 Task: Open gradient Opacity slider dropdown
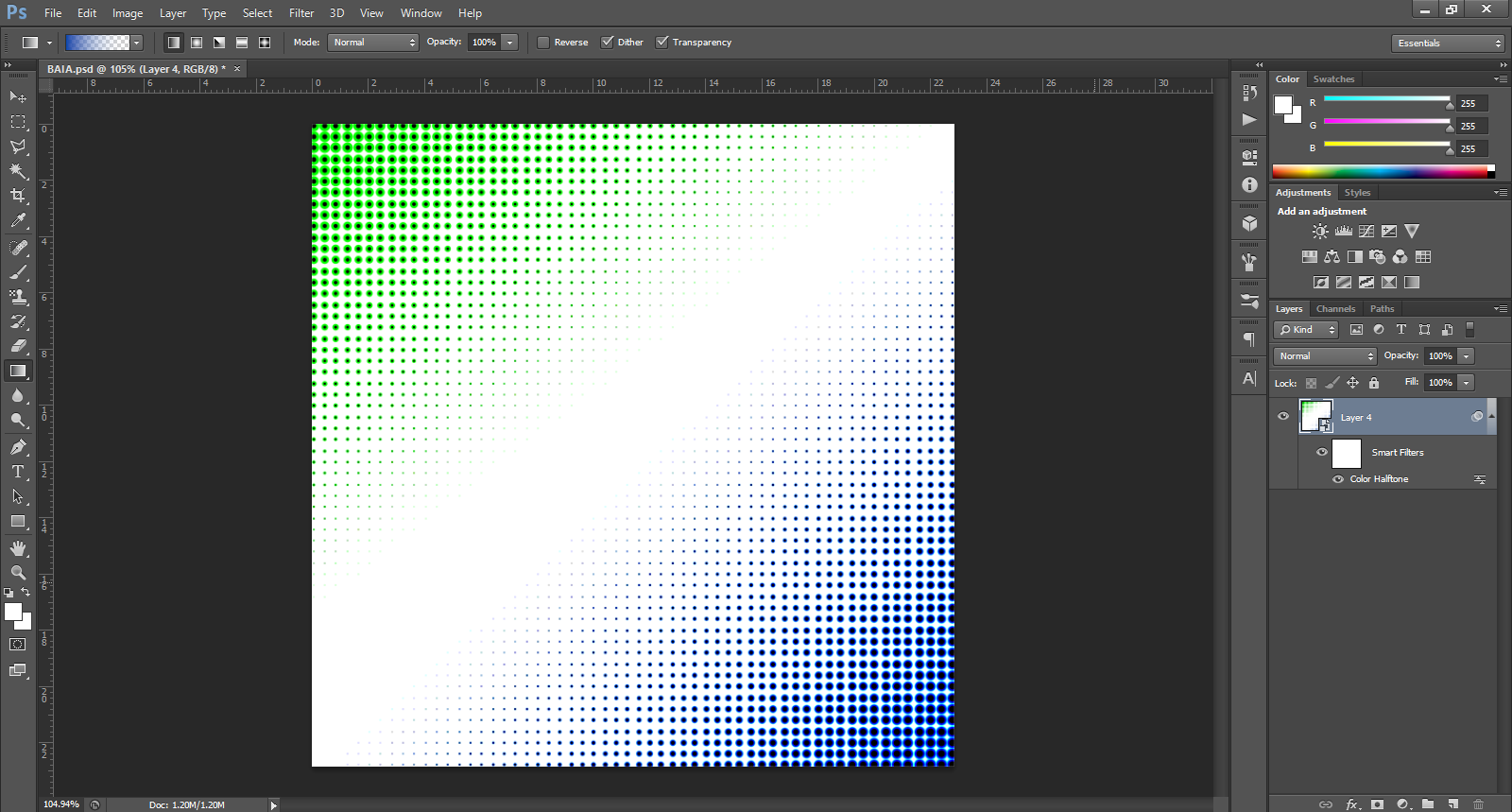510,43
